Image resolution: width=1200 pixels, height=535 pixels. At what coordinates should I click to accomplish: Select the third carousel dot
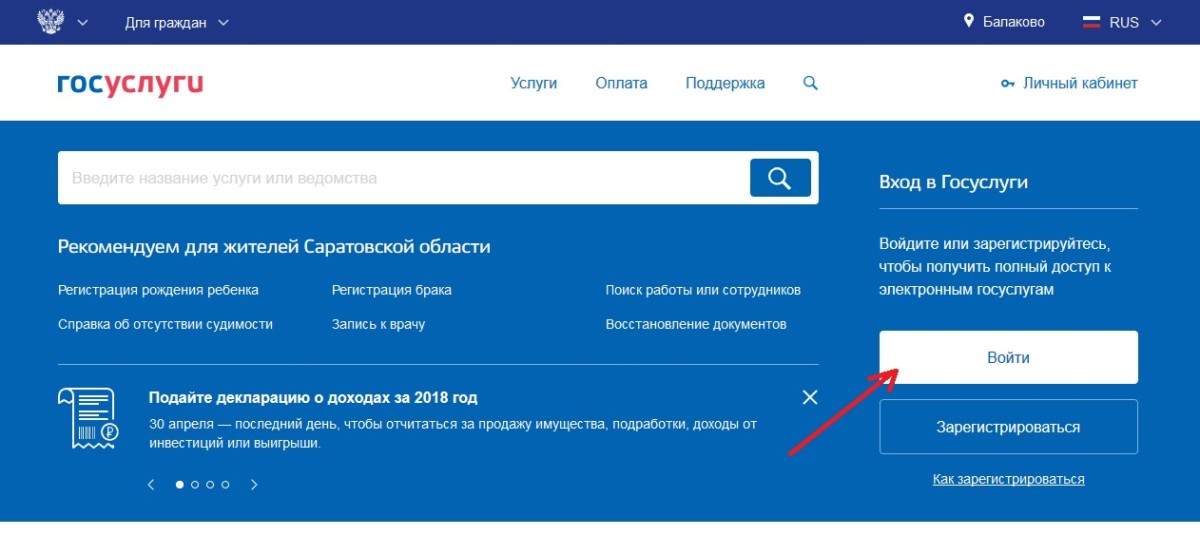(210, 484)
